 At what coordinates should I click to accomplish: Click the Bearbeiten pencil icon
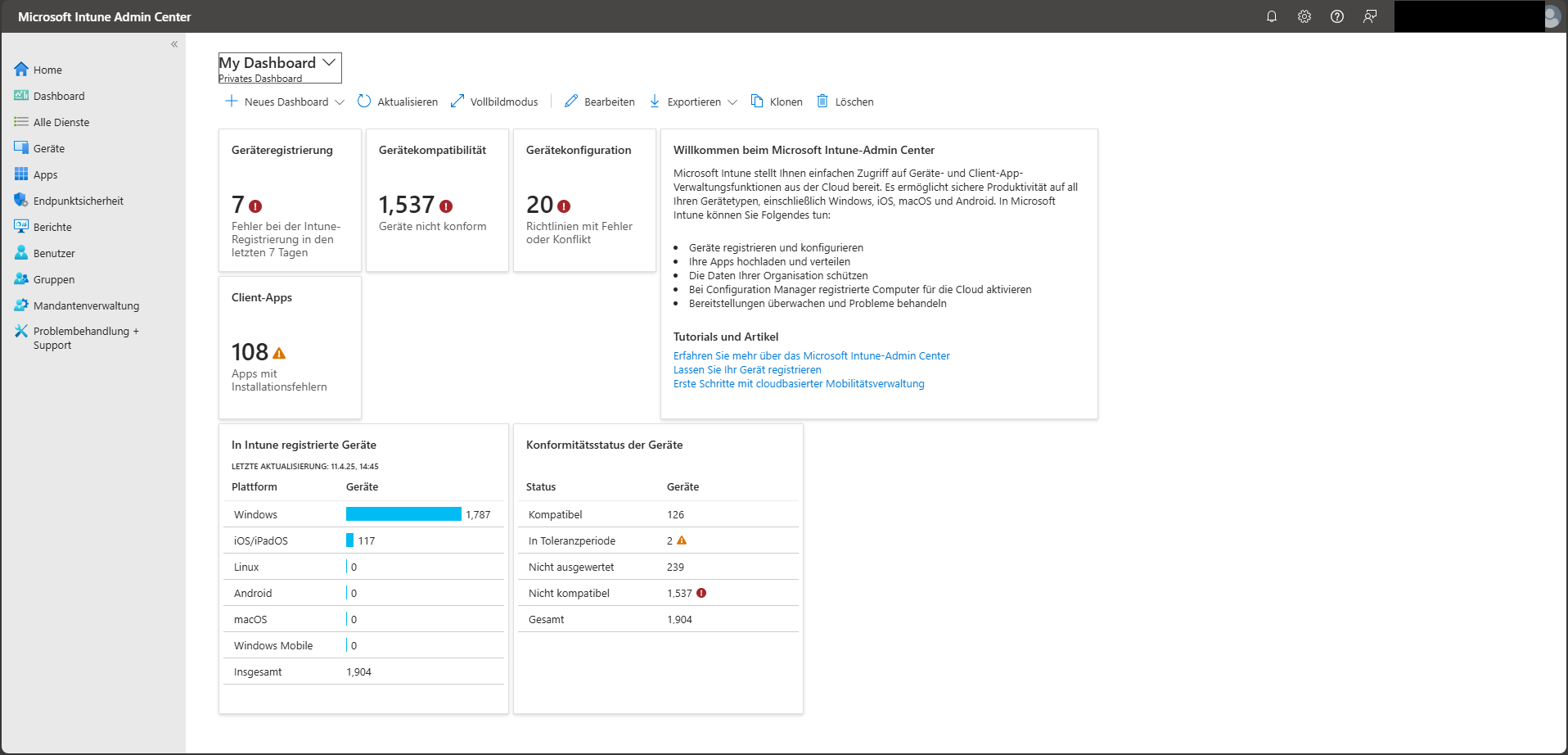571,102
